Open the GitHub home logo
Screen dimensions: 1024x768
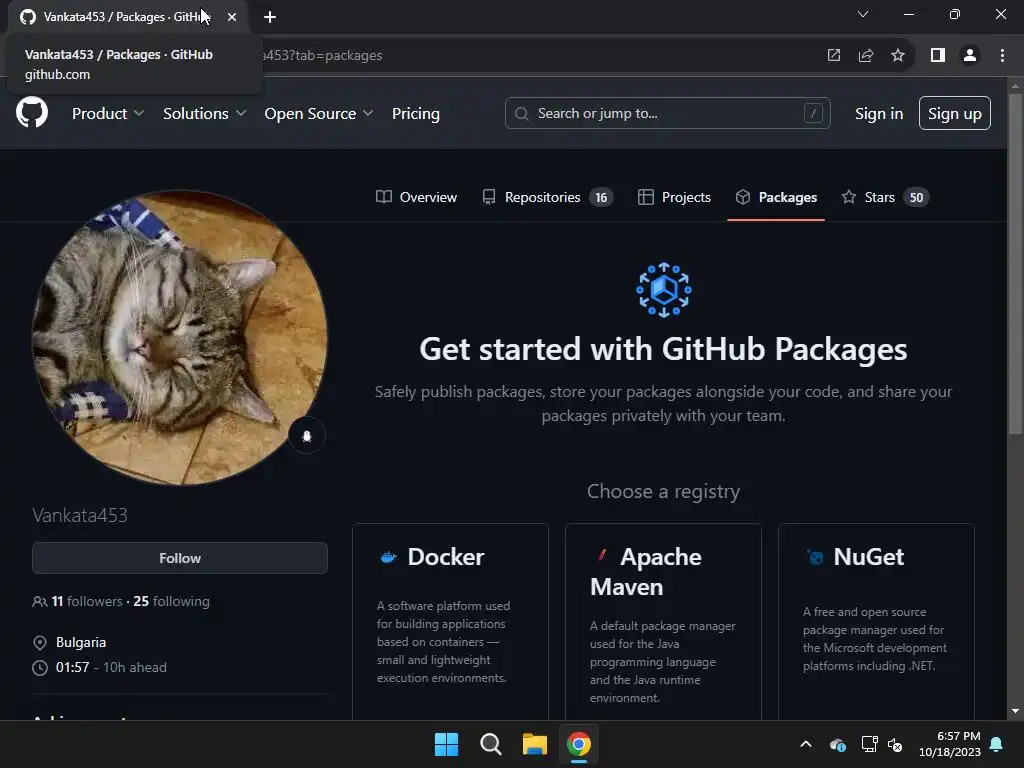point(32,112)
